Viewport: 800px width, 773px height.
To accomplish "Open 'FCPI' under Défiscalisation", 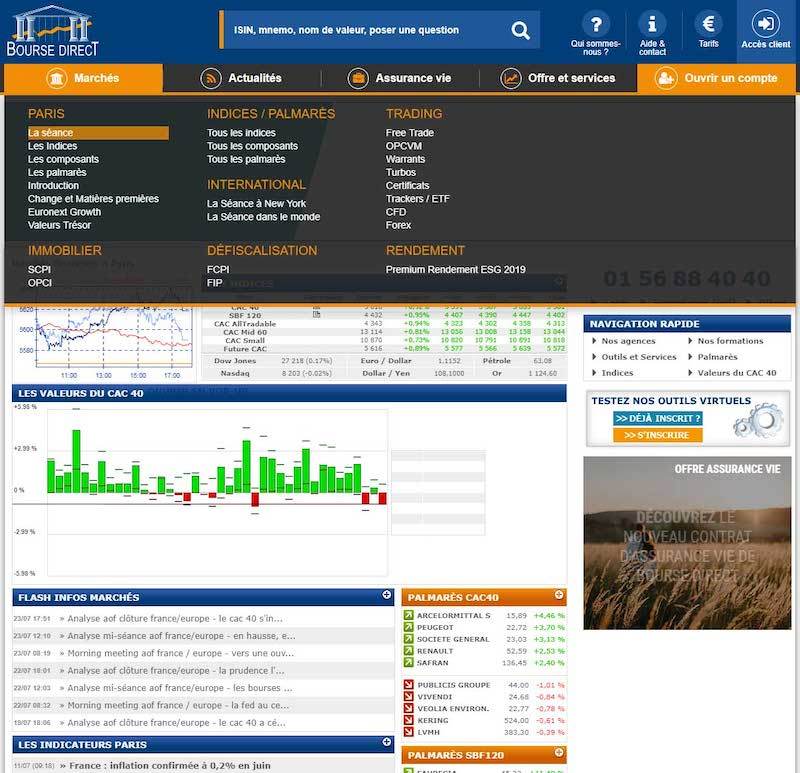I will coord(218,269).
